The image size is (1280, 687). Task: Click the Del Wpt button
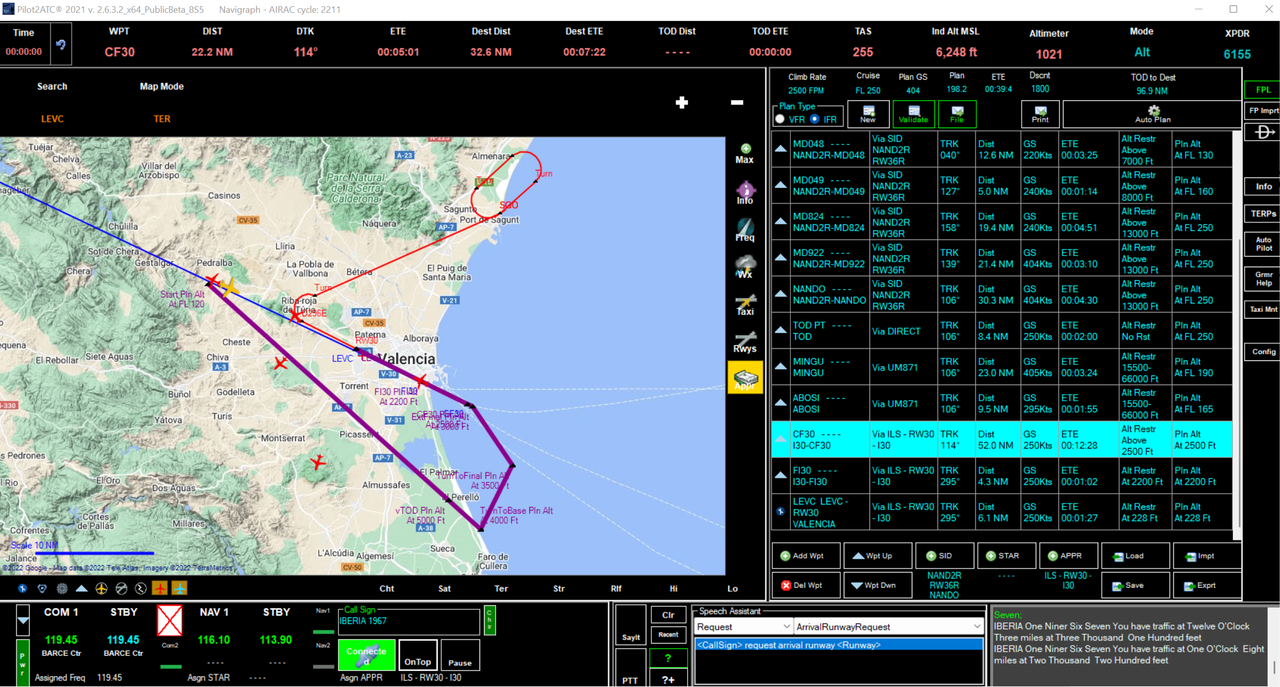tap(806, 585)
